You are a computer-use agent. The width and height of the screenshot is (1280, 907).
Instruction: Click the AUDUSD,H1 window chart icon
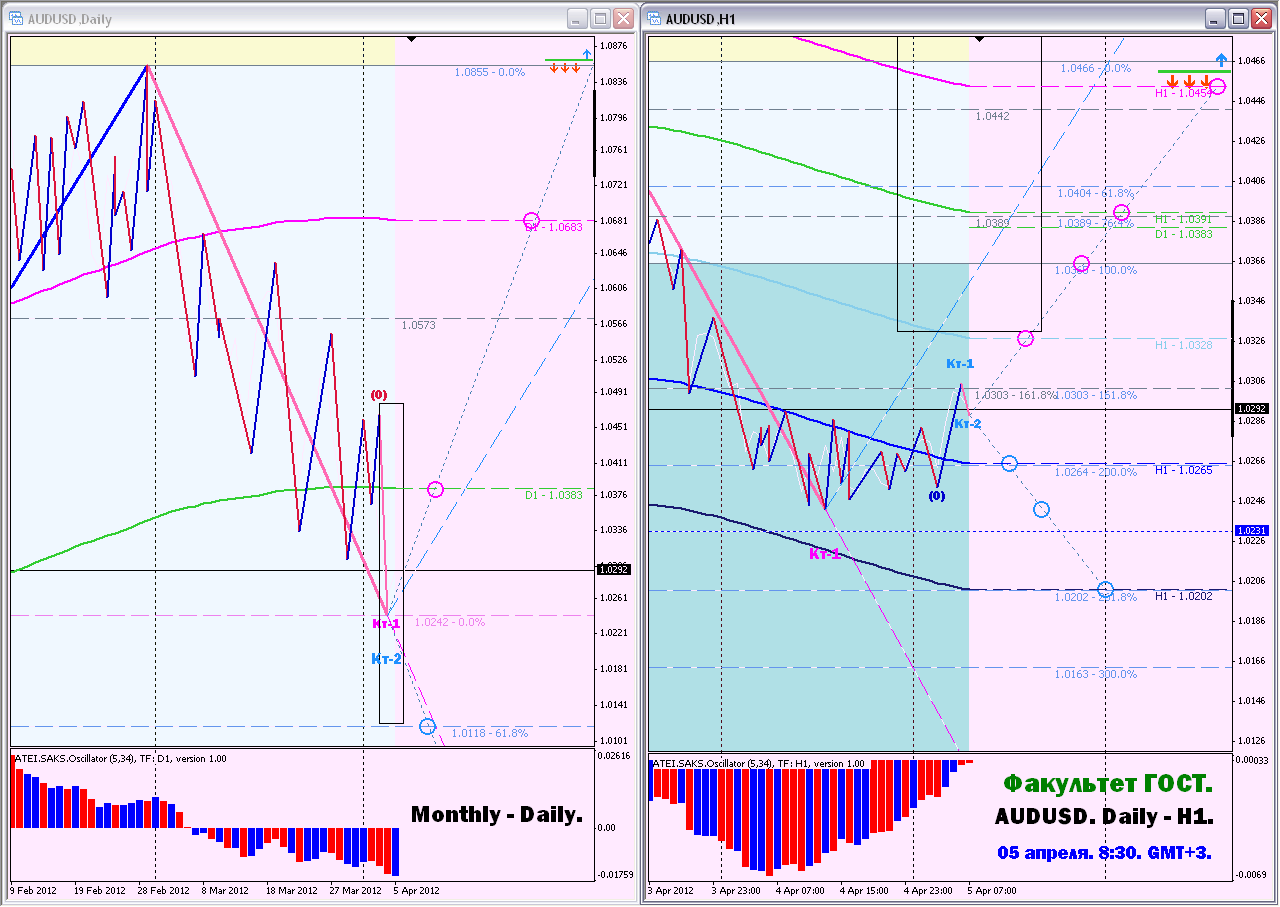(655, 19)
